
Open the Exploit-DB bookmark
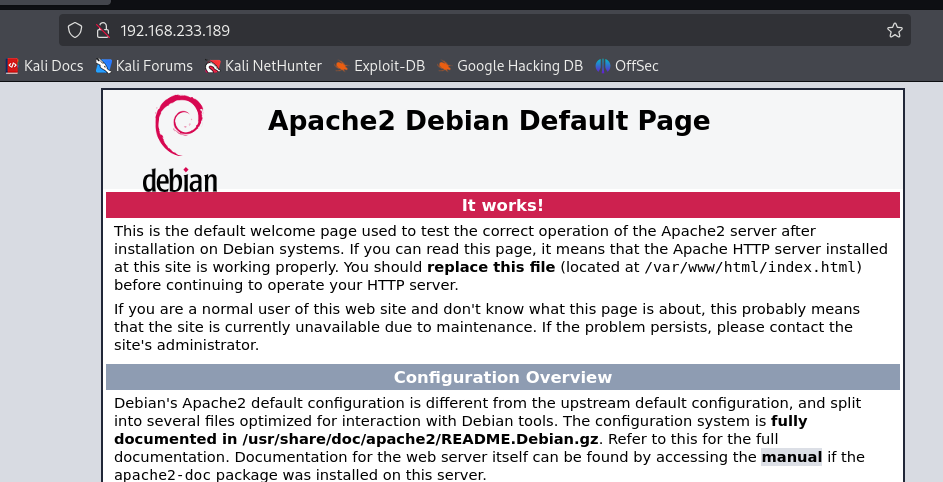379,66
